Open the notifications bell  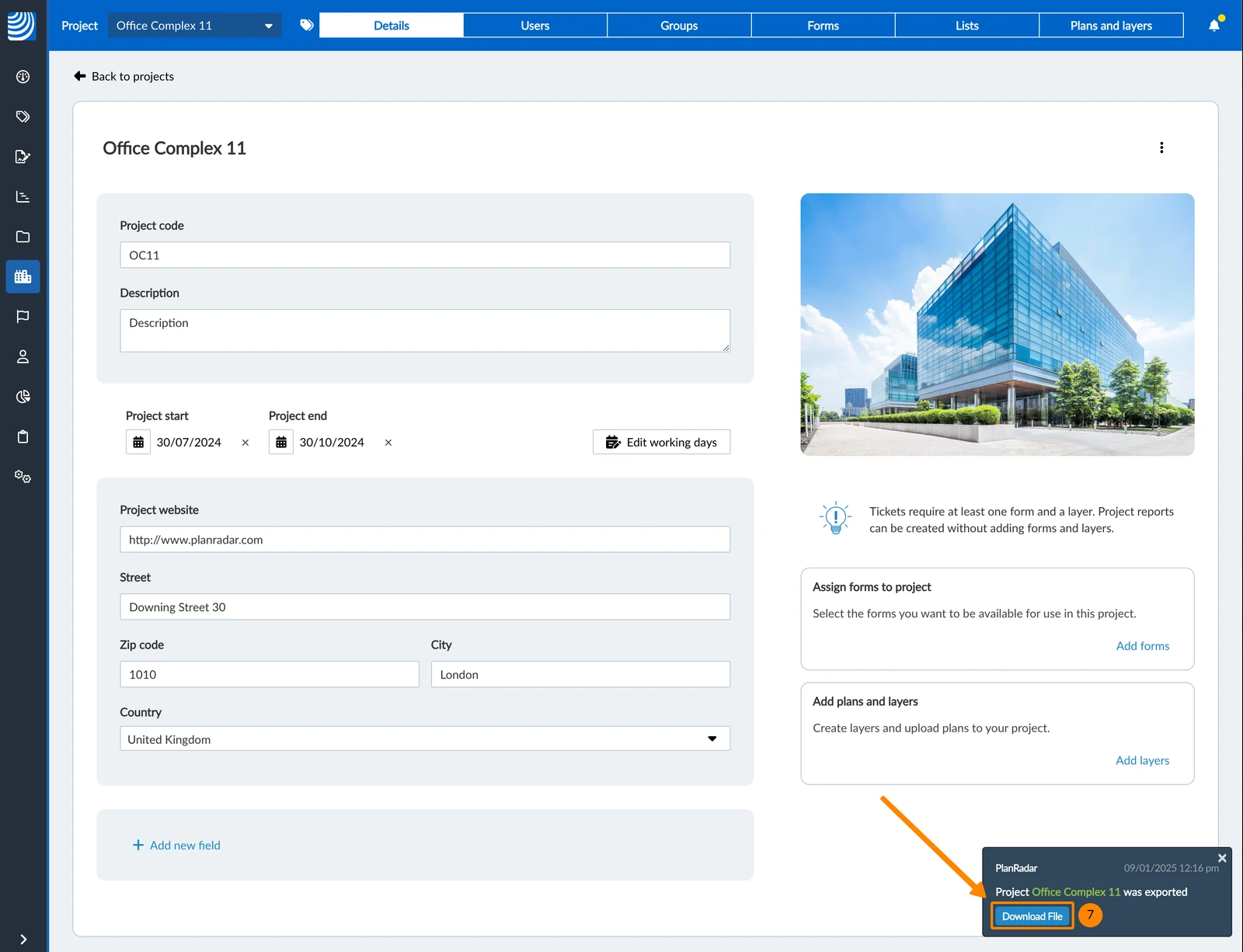tap(1214, 26)
